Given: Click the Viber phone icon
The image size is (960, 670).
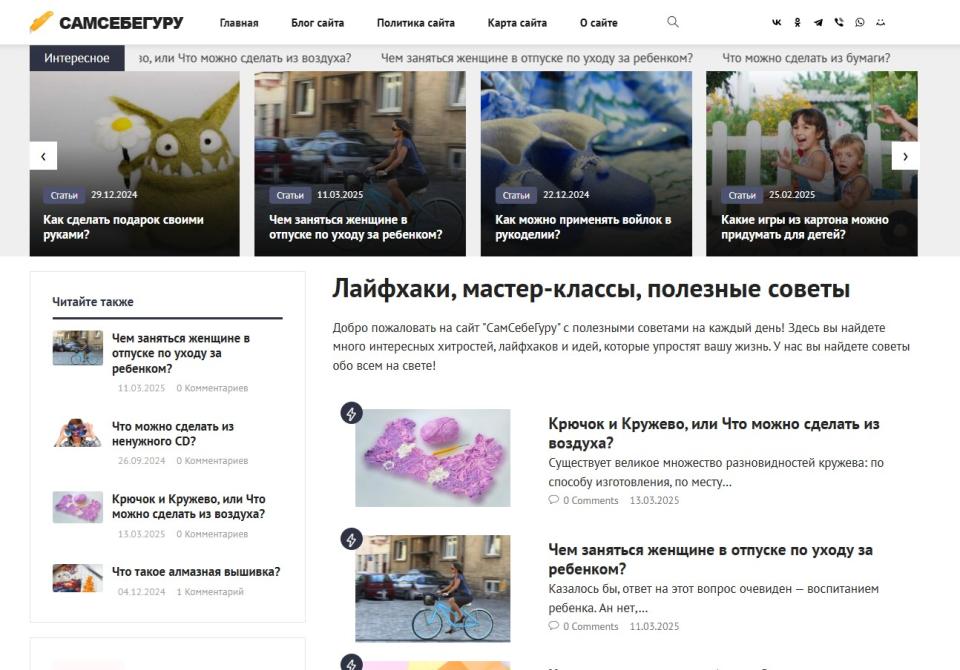Looking at the screenshot, I should tap(839, 23).
